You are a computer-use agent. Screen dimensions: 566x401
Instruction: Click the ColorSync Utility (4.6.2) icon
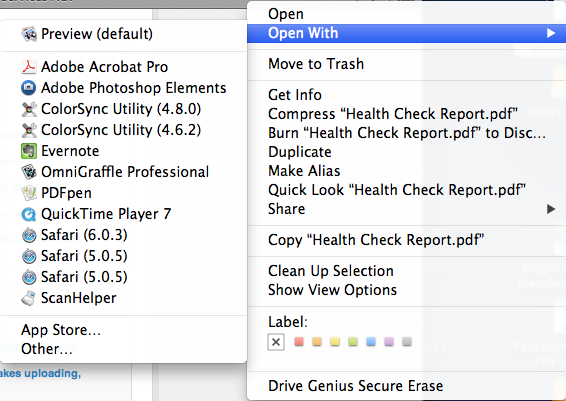[29, 130]
